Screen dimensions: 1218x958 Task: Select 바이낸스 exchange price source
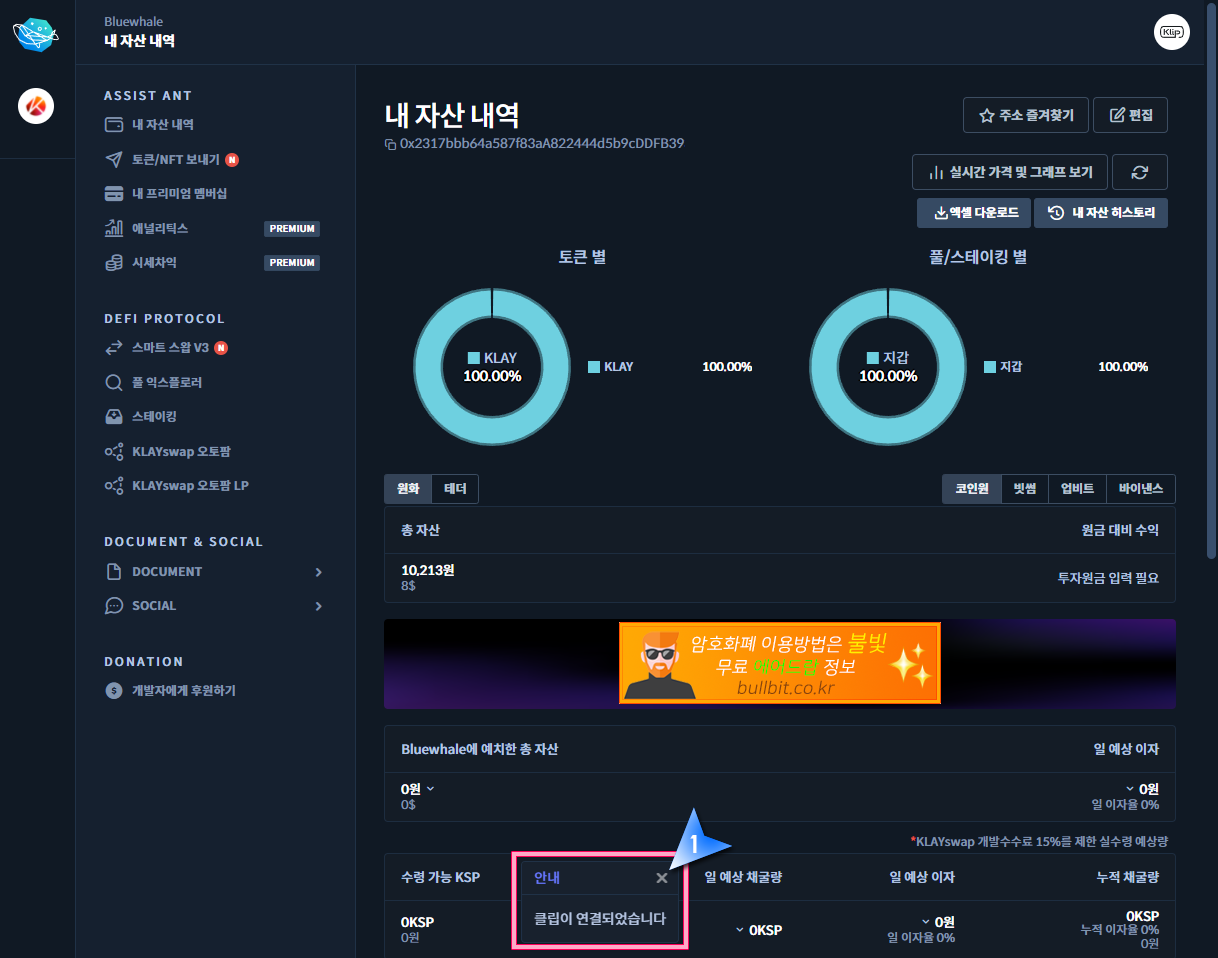pyautogui.click(x=1141, y=488)
